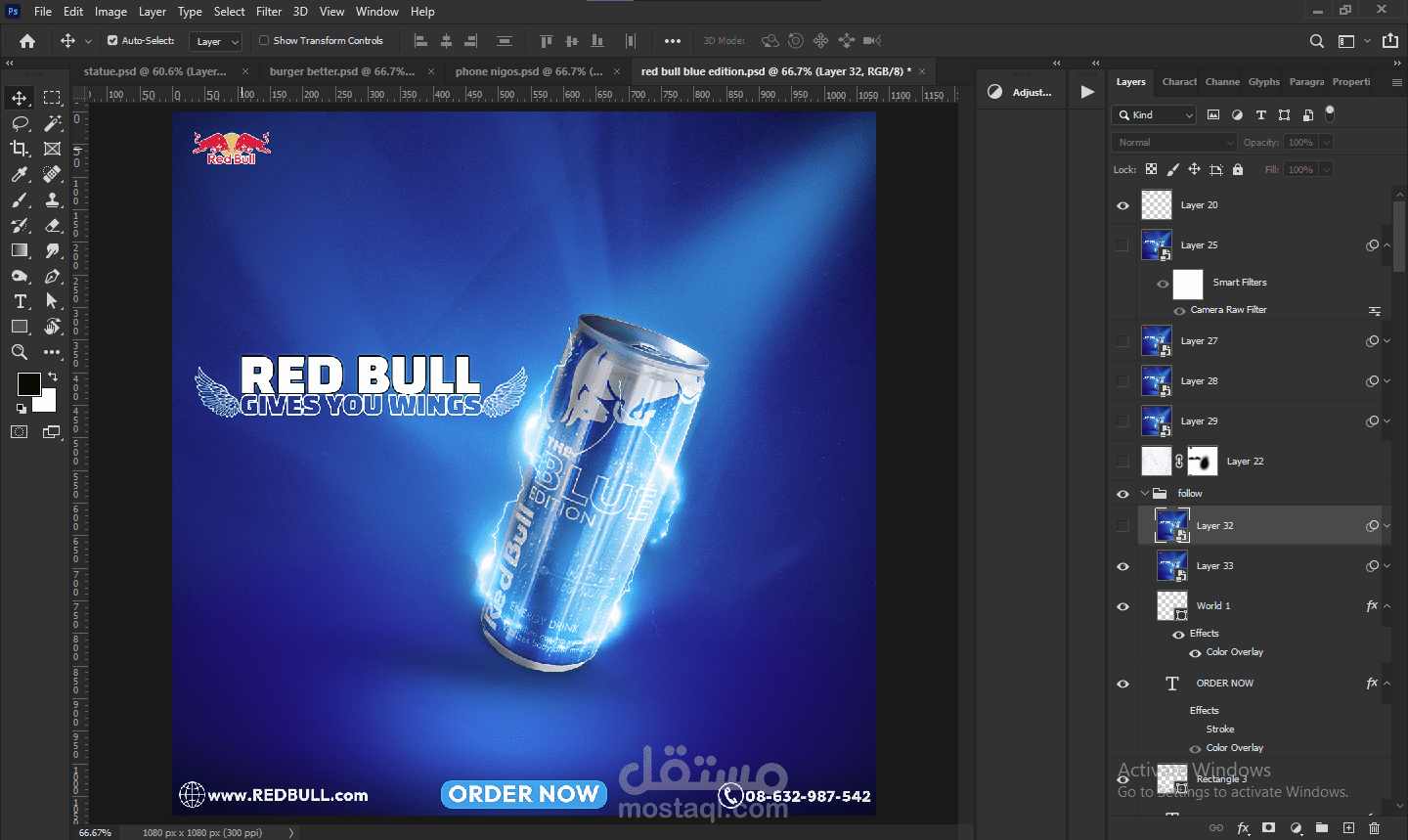Select the Eyedropper tool
This screenshot has width=1408, height=840.
(20, 174)
